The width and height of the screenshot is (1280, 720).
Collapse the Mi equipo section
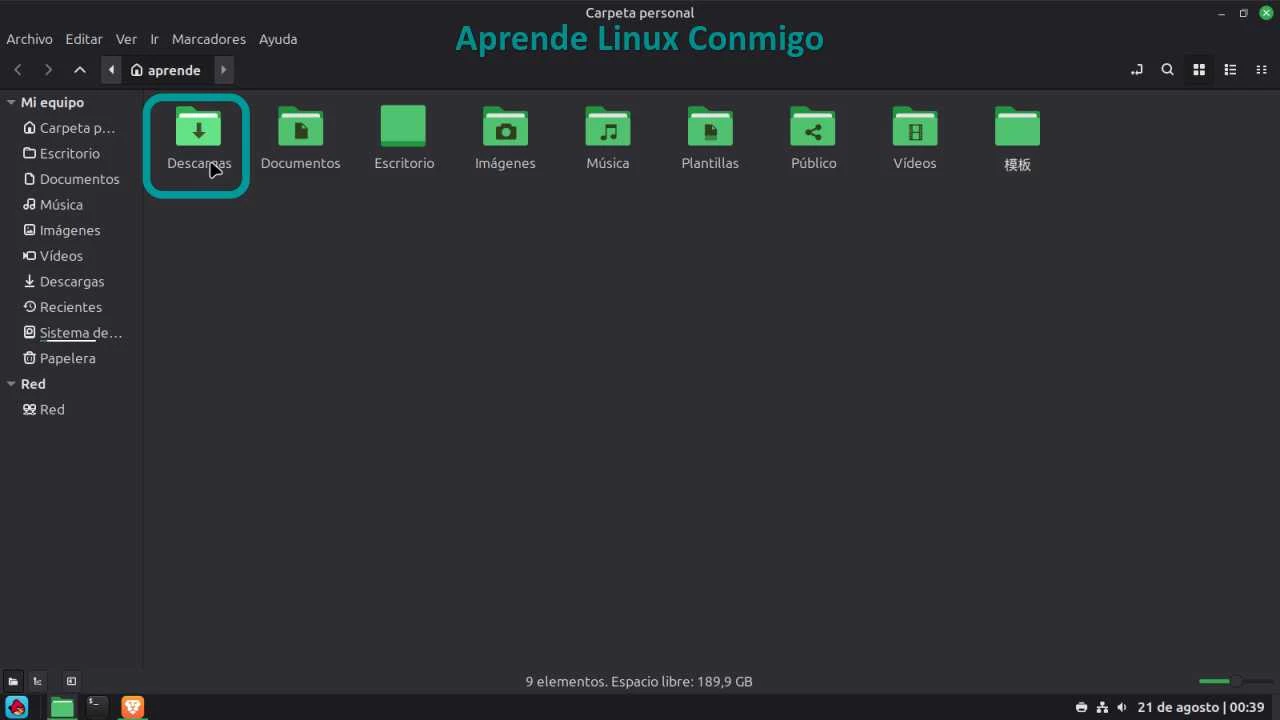point(11,102)
